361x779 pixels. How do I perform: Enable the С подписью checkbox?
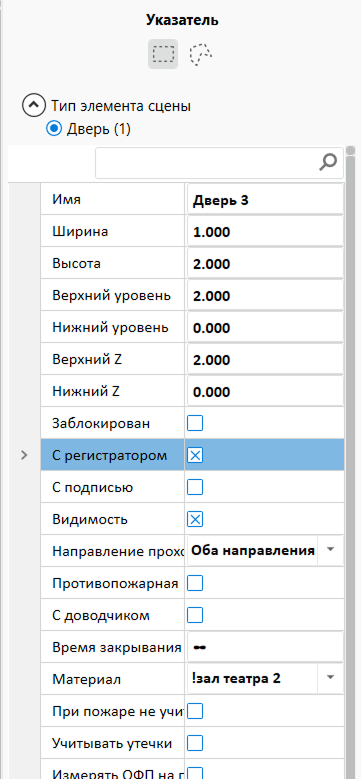[x=195, y=487]
